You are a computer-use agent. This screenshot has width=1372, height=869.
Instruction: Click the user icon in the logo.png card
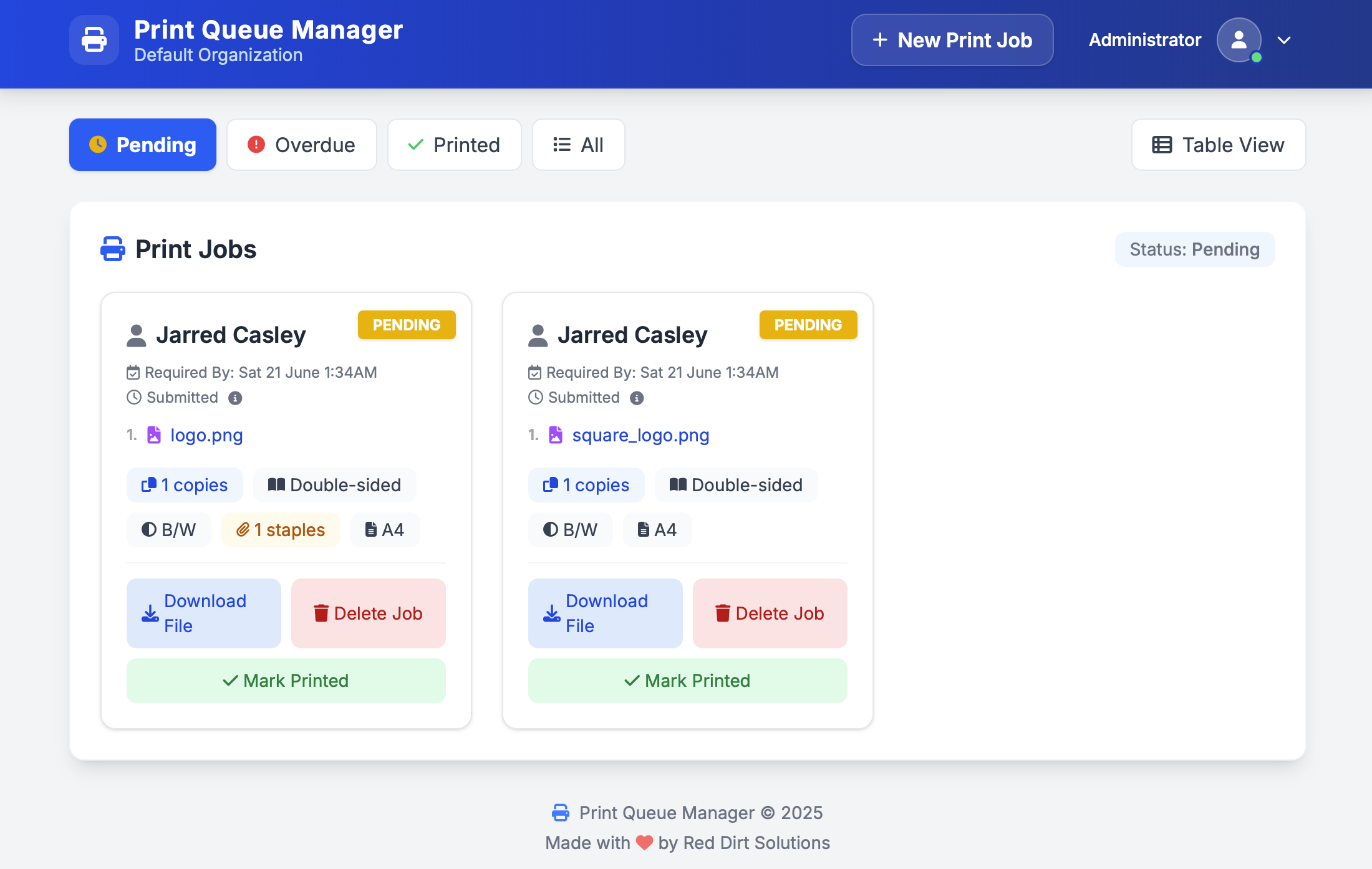137,335
